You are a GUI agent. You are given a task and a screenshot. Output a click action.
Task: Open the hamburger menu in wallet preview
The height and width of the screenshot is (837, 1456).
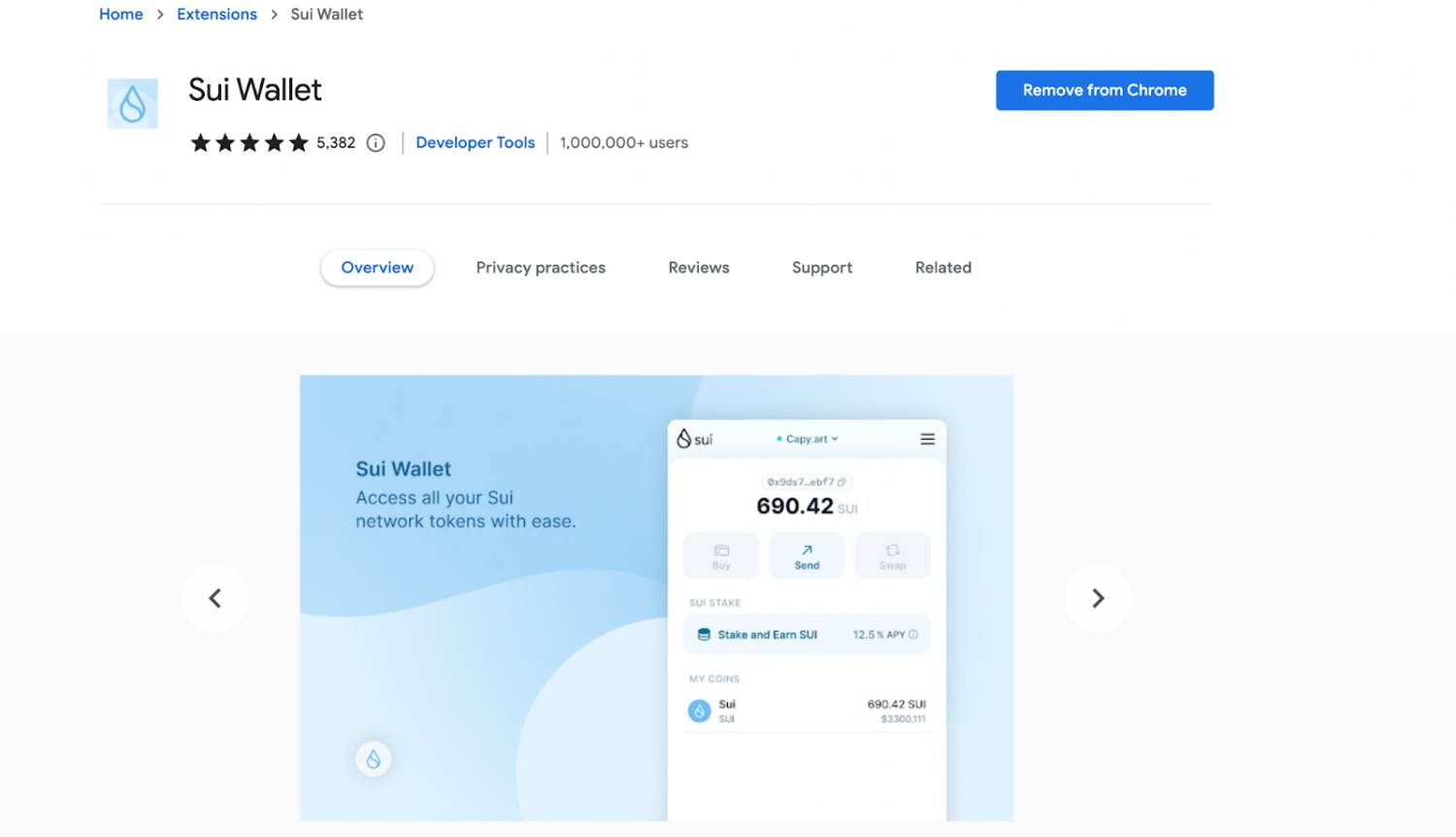tap(928, 439)
